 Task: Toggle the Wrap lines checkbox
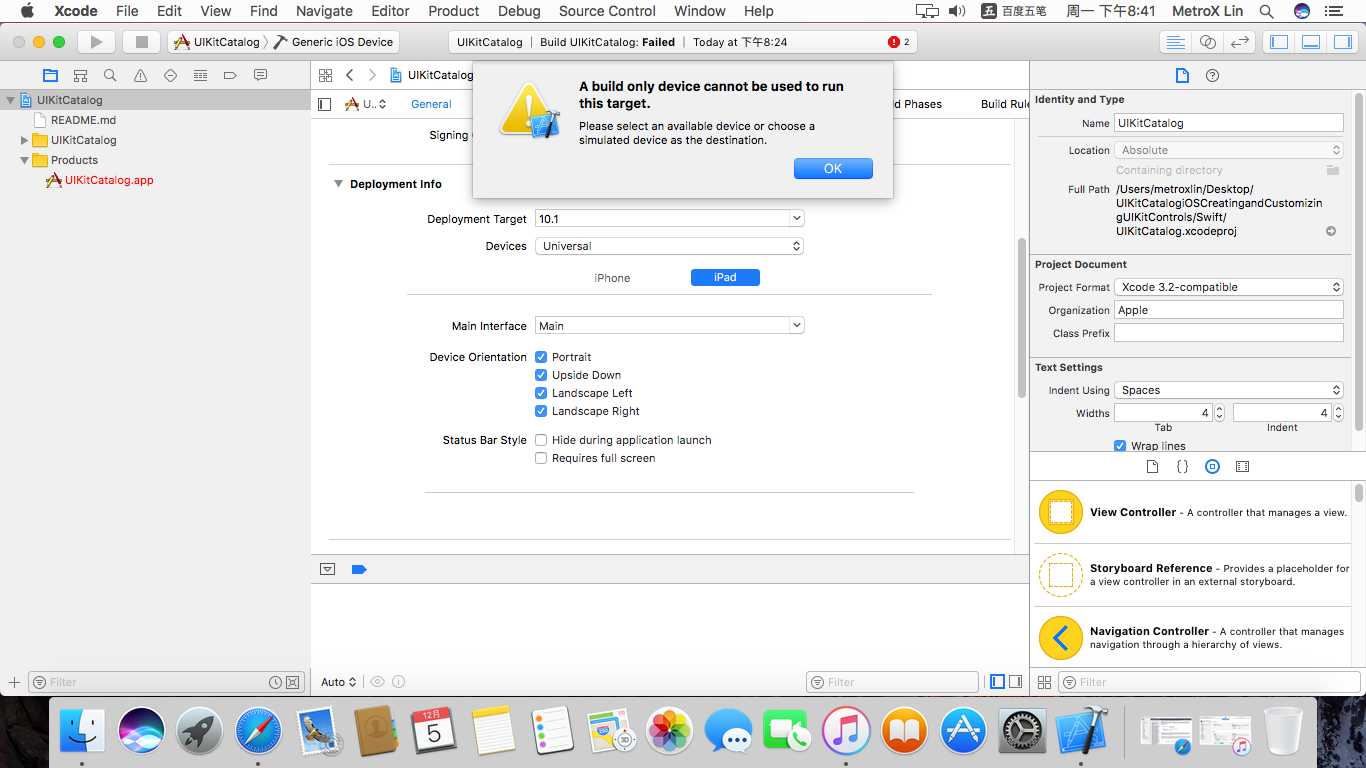(1120, 446)
